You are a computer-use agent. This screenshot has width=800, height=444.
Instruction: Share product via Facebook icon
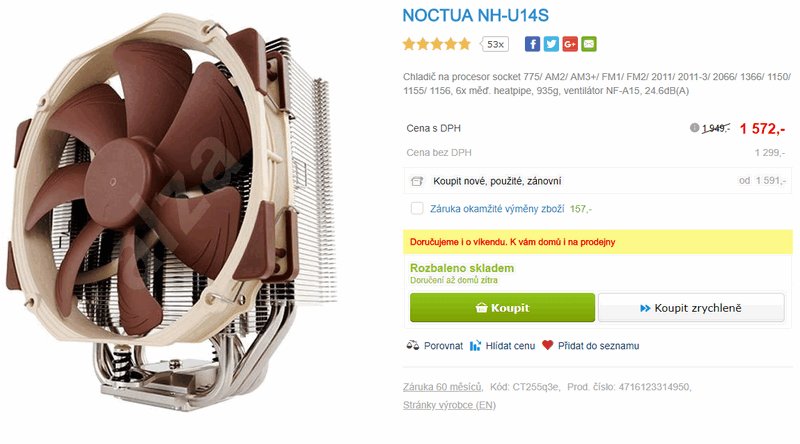[x=532, y=44]
